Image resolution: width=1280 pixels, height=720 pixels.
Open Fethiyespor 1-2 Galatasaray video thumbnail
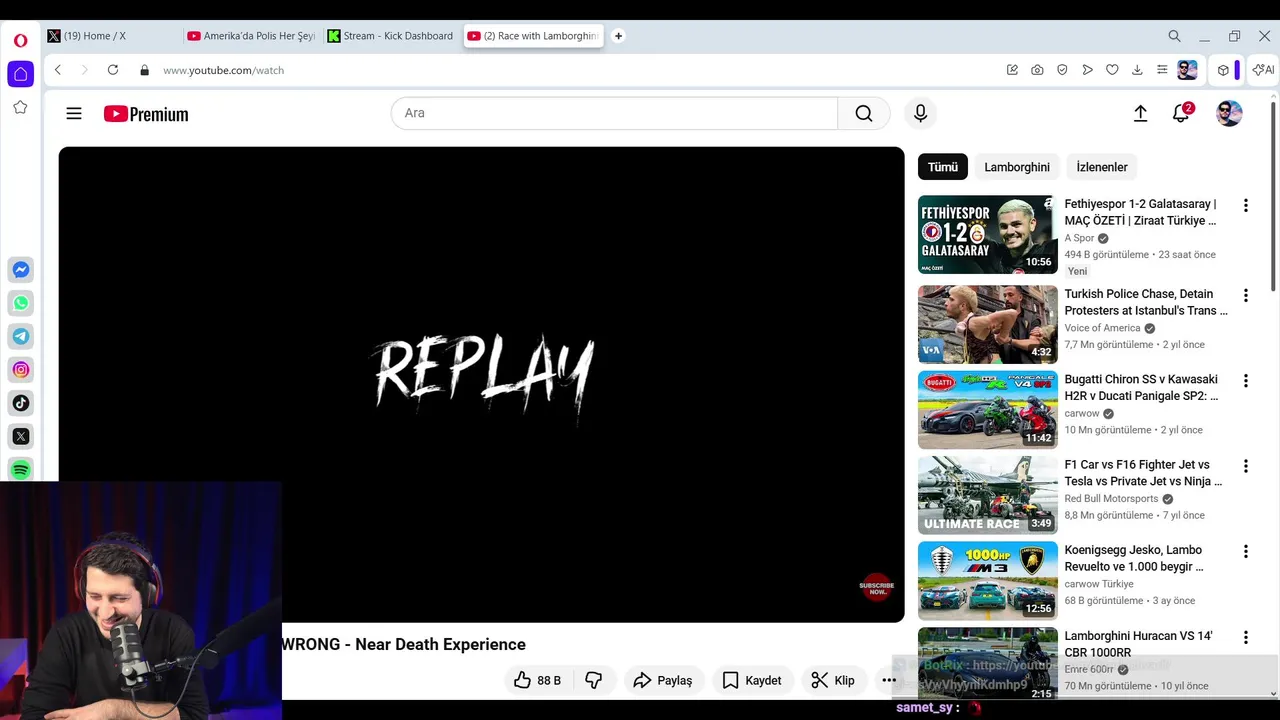point(988,234)
